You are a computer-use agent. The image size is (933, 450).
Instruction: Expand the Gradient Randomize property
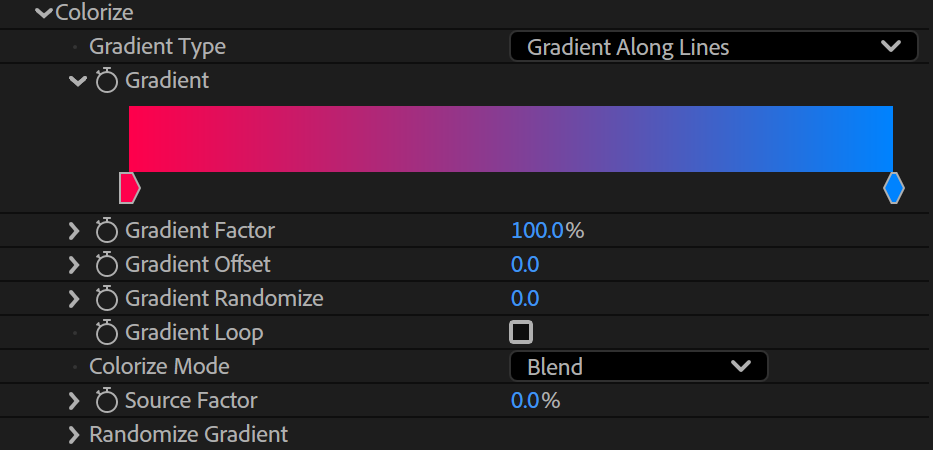click(74, 299)
